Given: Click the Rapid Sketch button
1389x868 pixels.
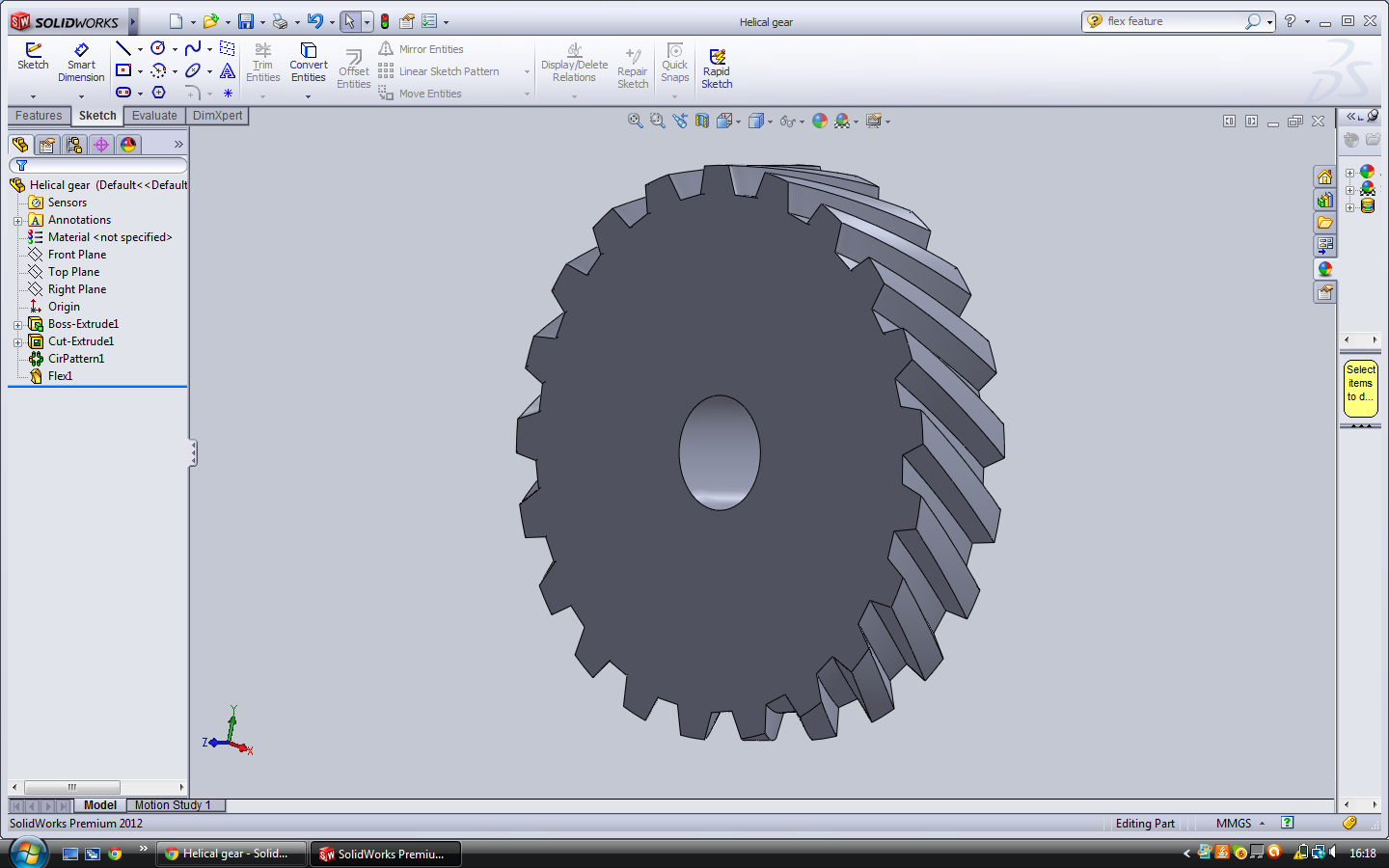Looking at the screenshot, I should pos(717,68).
